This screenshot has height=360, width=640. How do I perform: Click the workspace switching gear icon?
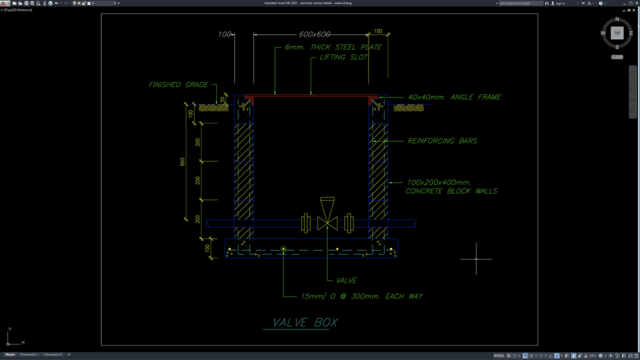point(600,356)
